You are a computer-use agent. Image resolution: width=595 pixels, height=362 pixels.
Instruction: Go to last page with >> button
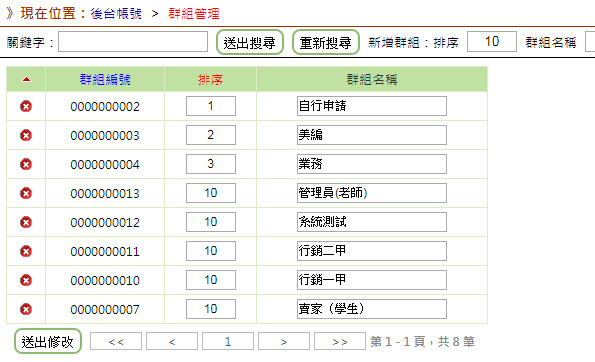click(x=340, y=341)
